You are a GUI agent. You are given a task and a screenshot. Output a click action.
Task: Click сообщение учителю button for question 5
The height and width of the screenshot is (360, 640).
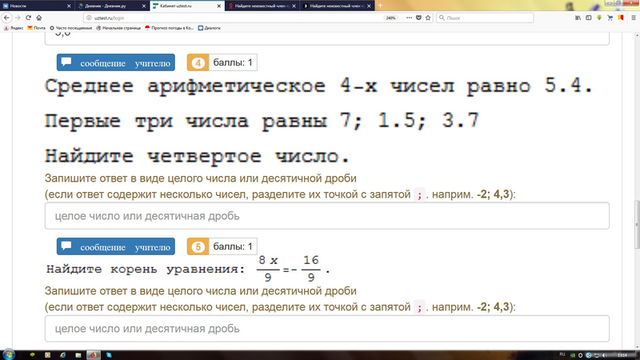(x=116, y=247)
